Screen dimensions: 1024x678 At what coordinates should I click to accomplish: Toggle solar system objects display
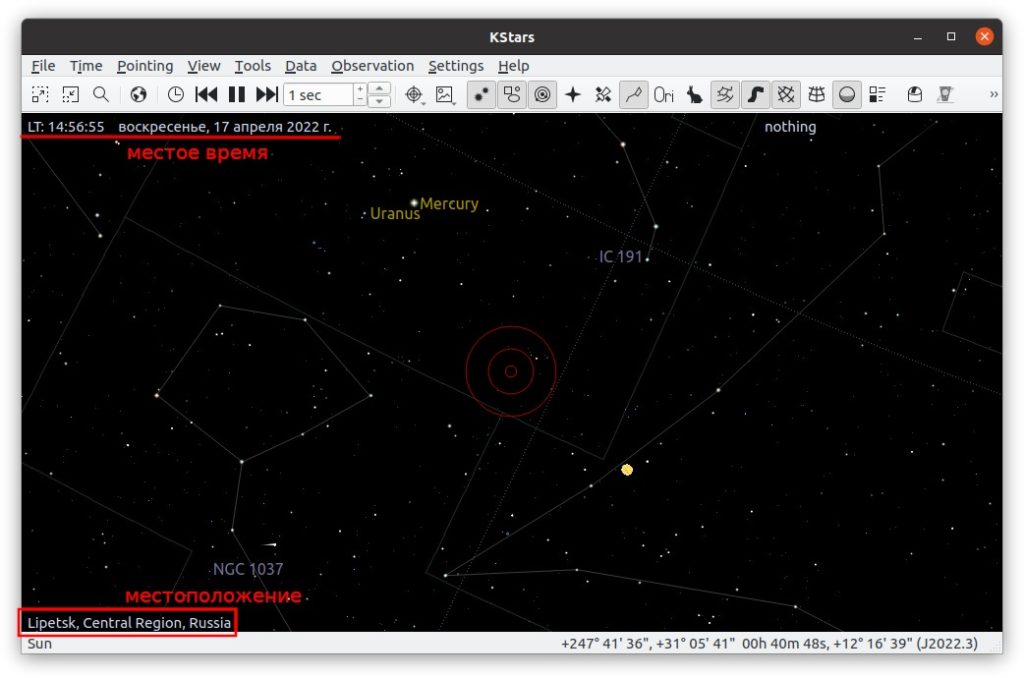tap(542, 95)
